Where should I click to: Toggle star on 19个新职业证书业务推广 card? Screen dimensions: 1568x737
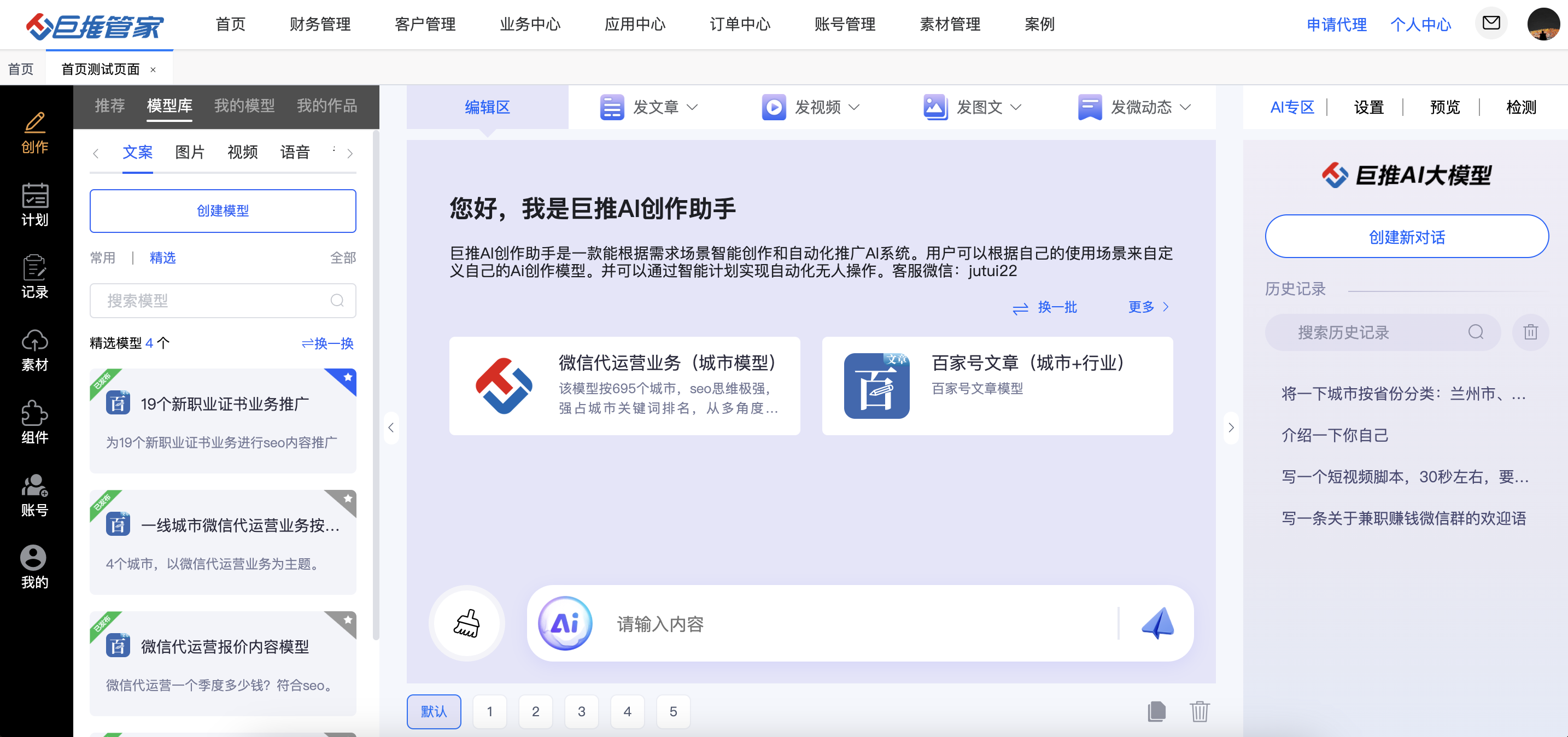pos(348,377)
